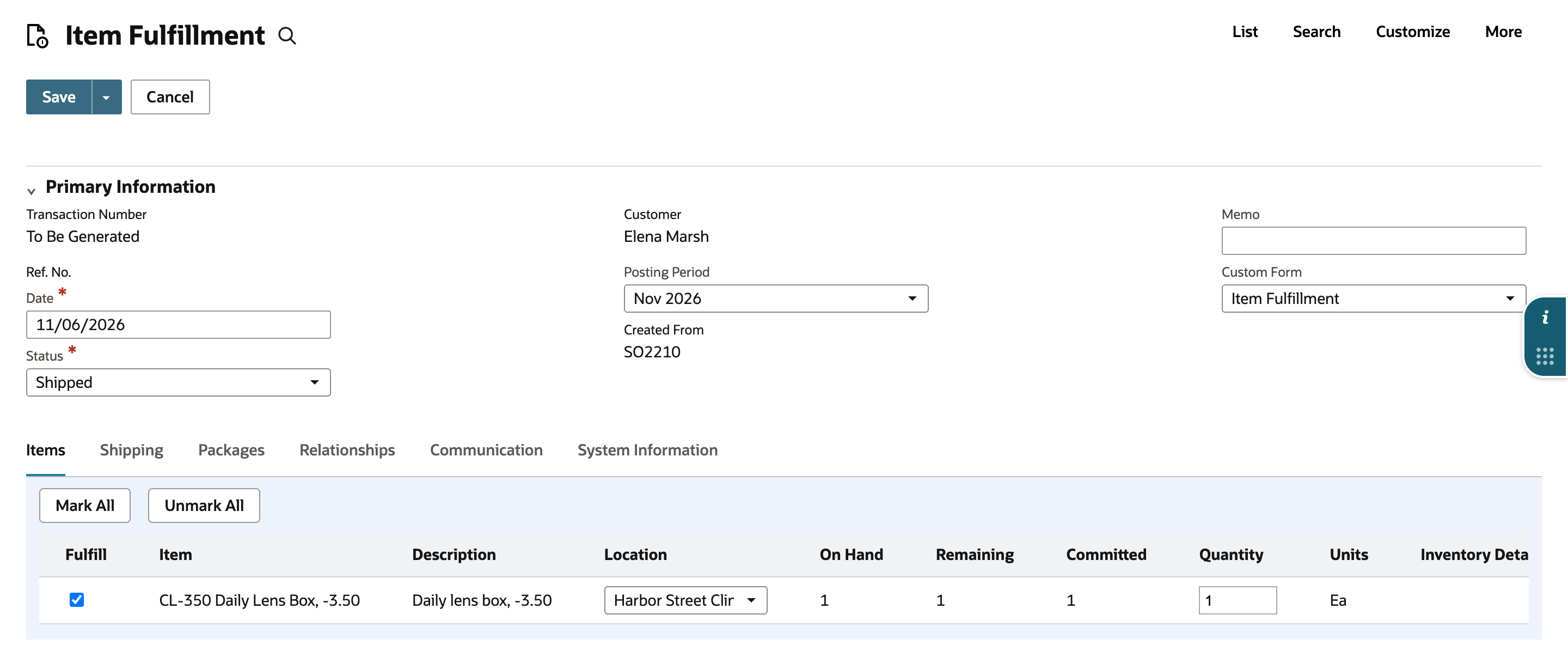Click the On Hand column header
Screen dimensions: 1568x645
(x=851, y=555)
